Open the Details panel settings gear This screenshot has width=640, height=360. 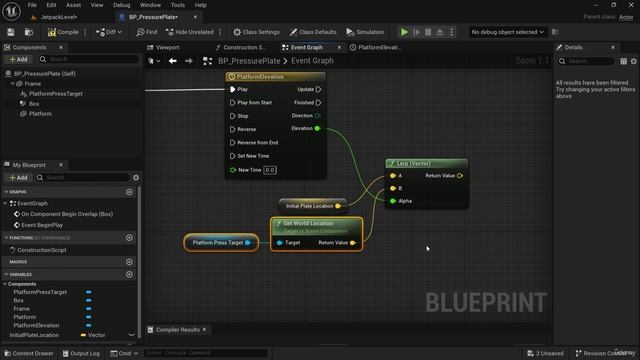pos(633,61)
